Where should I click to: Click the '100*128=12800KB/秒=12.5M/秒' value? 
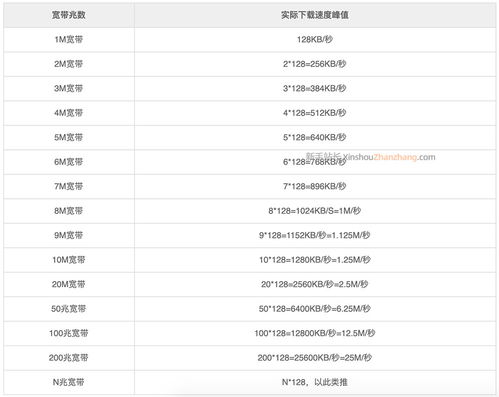[x=315, y=333]
